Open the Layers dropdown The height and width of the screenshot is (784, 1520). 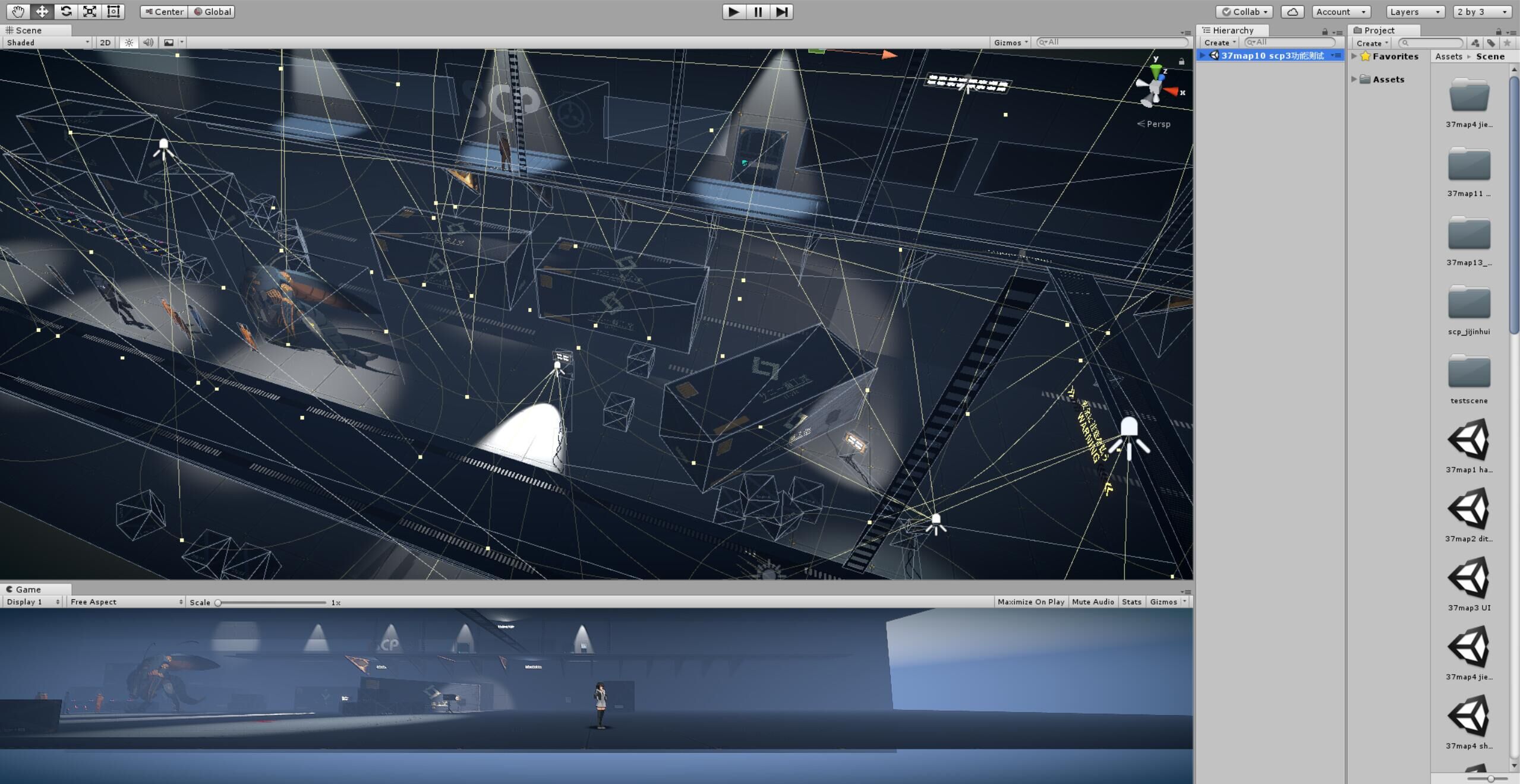point(1415,12)
